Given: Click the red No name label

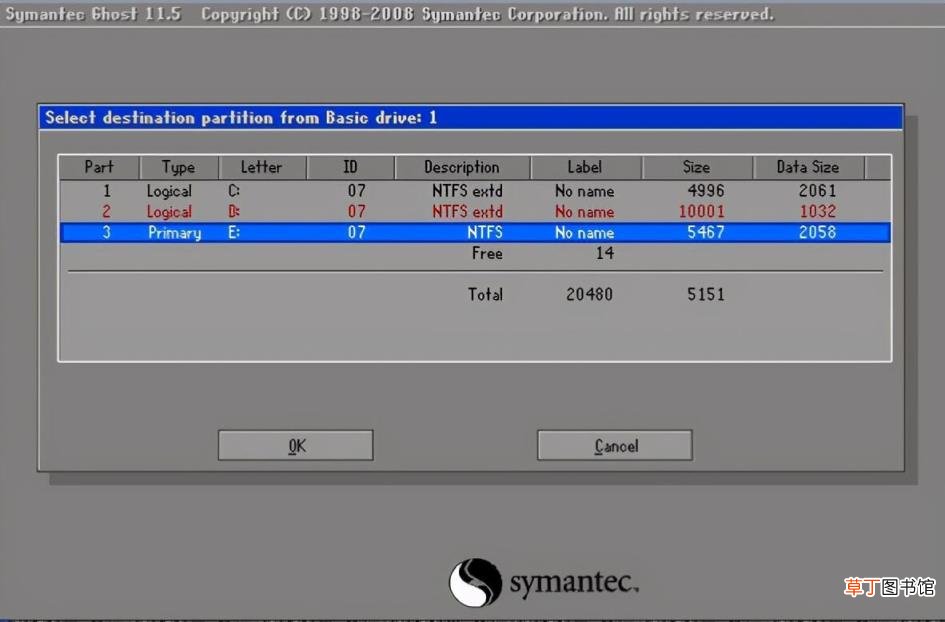Looking at the screenshot, I should tap(585, 212).
